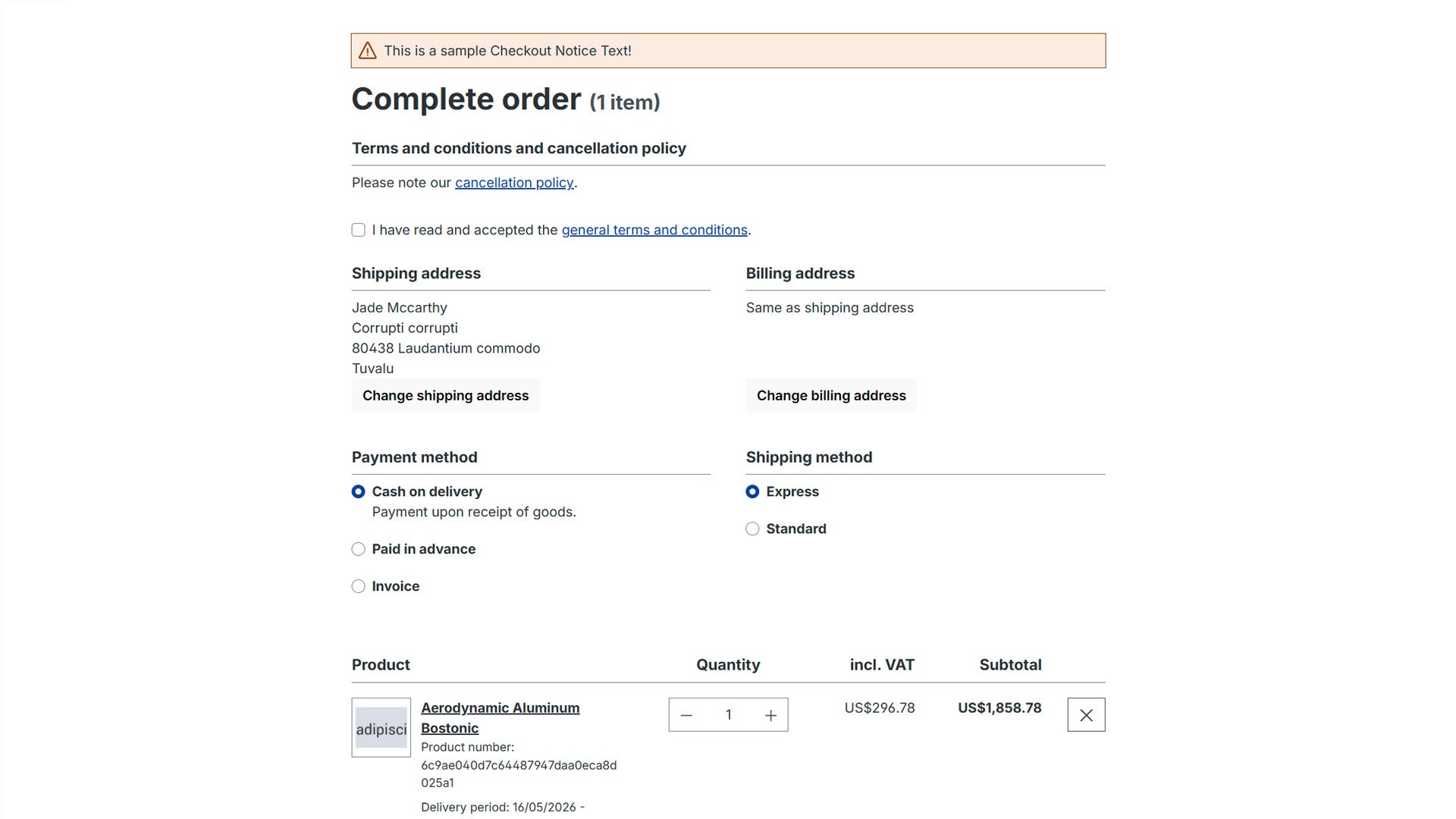Image resolution: width=1456 pixels, height=819 pixels.
Task: Choose Standard shipping method
Action: [x=752, y=529]
